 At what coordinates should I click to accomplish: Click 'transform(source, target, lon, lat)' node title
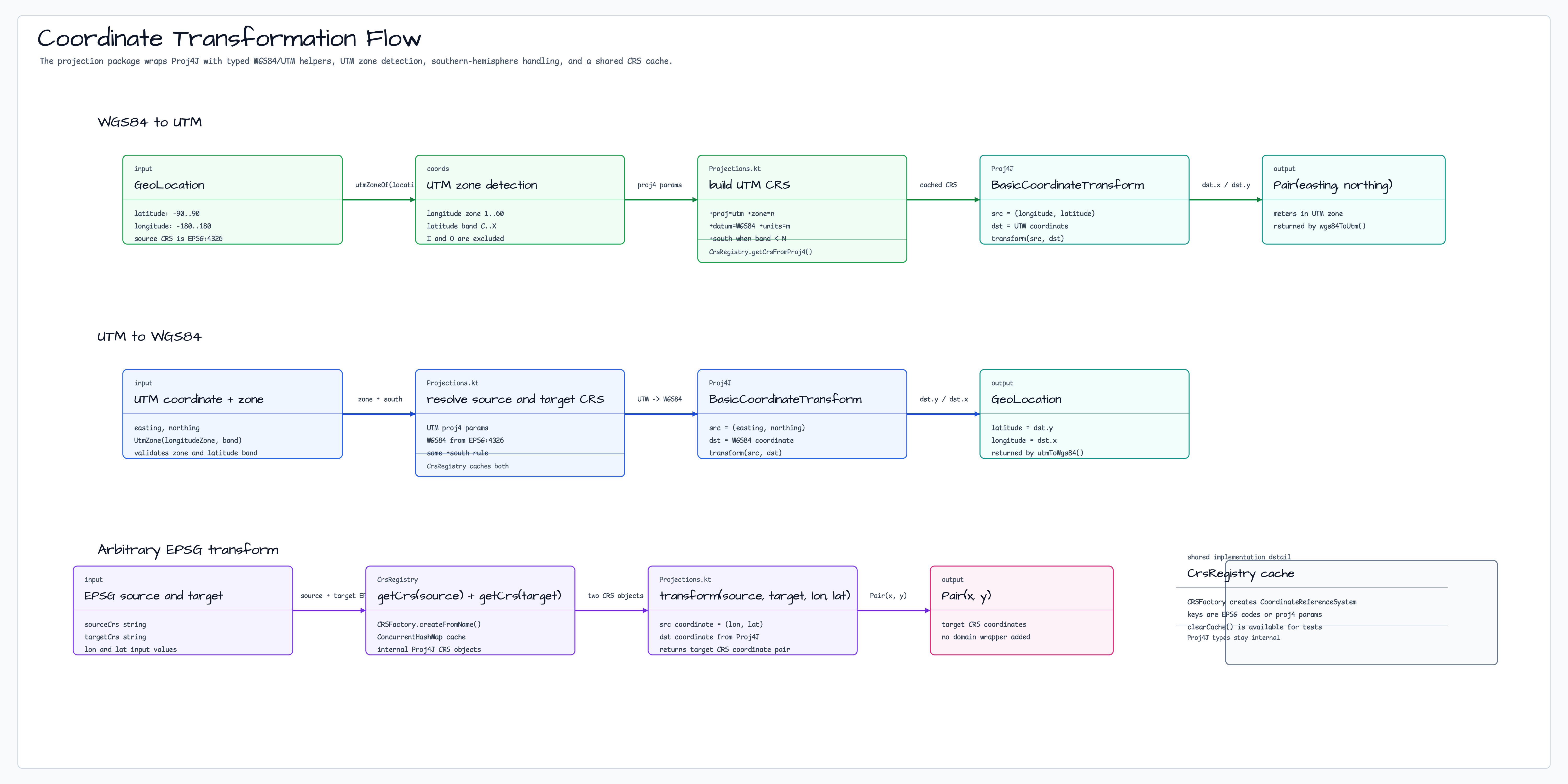tap(755, 596)
